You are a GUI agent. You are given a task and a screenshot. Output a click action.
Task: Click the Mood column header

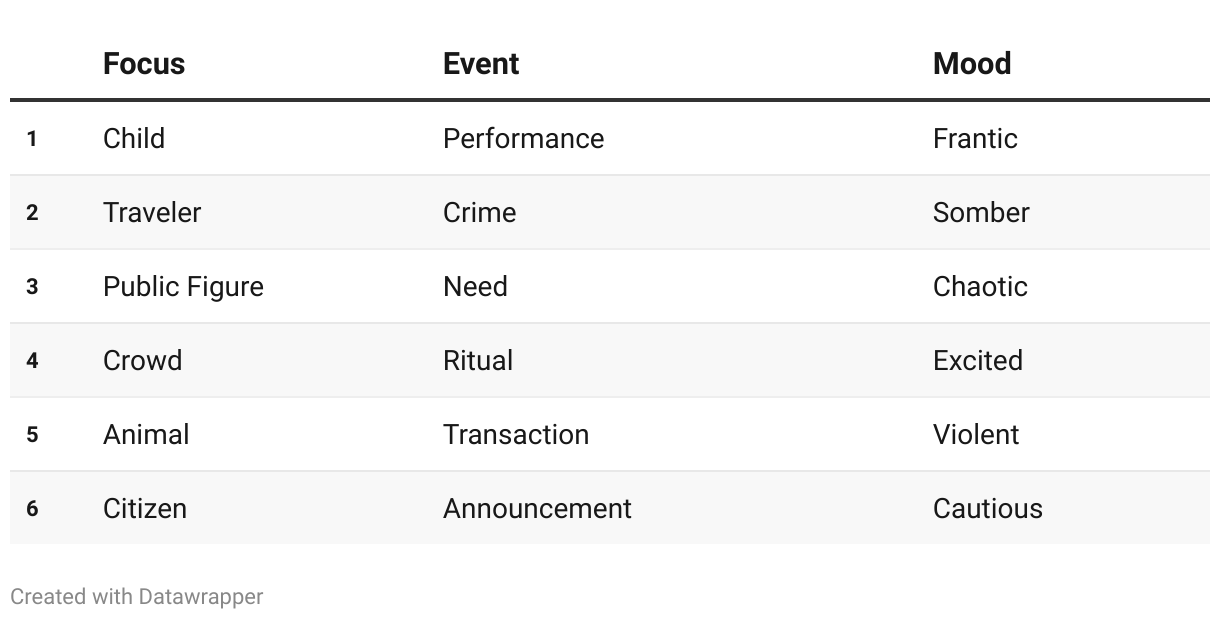[972, 64]
